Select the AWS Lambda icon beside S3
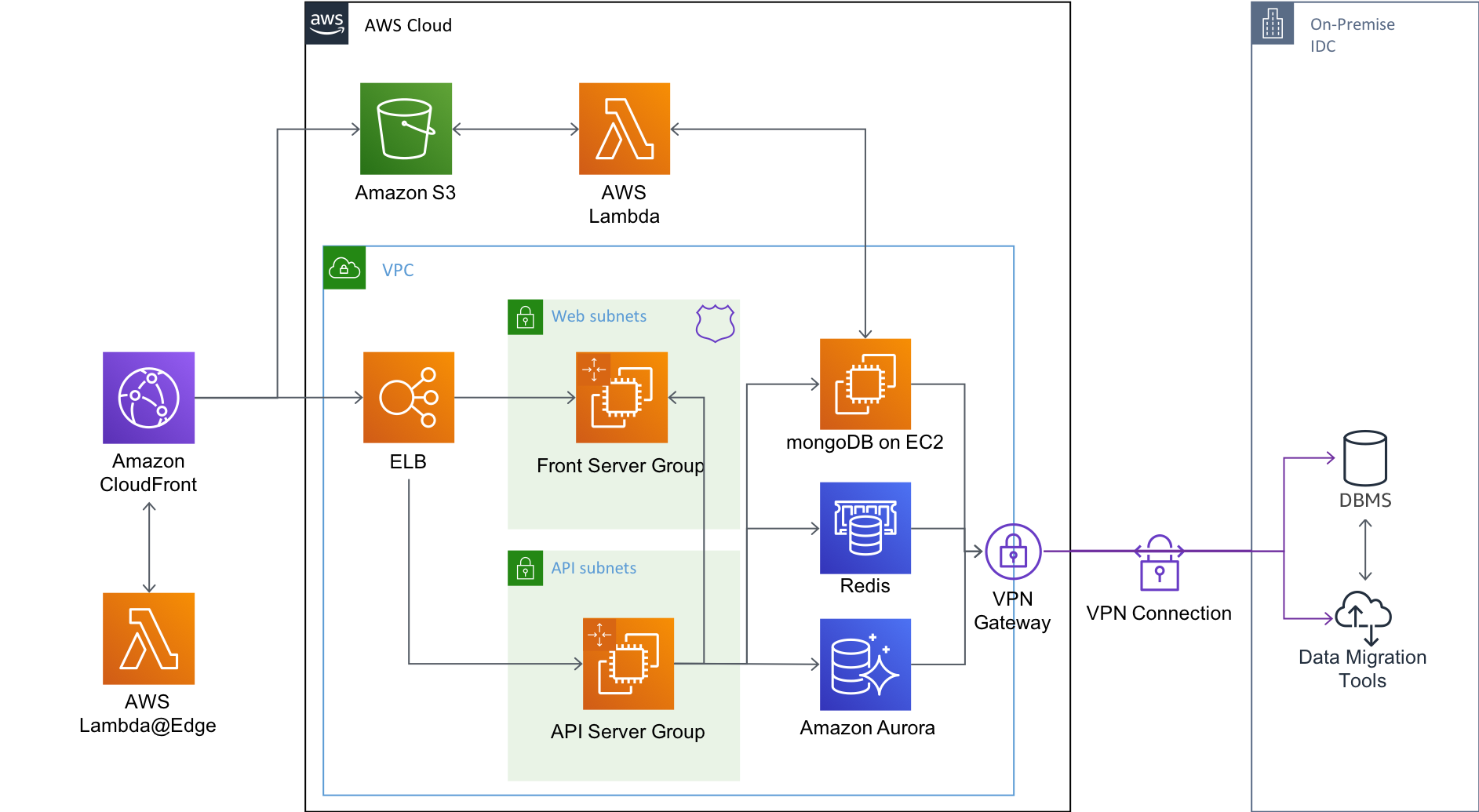Viewport: 1479px width, 812px height. coord(625,129)
